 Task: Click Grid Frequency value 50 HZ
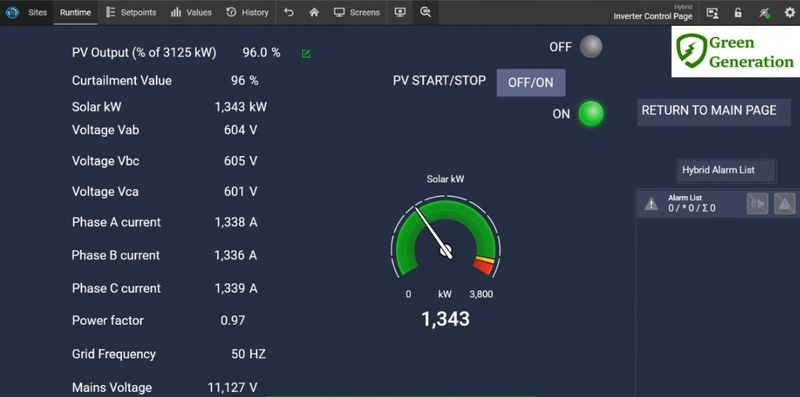click(x=248, y=354)
